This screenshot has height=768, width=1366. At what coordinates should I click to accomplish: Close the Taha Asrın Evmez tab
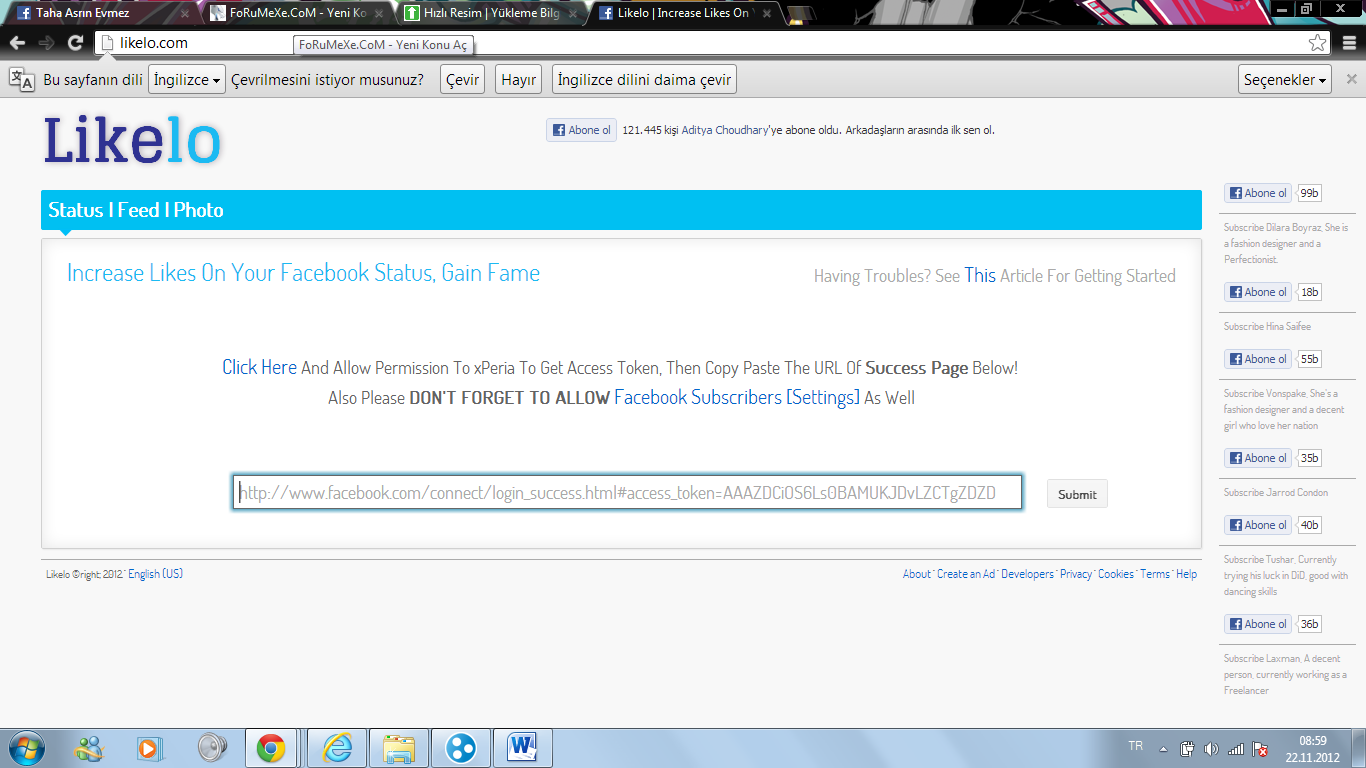184,14
